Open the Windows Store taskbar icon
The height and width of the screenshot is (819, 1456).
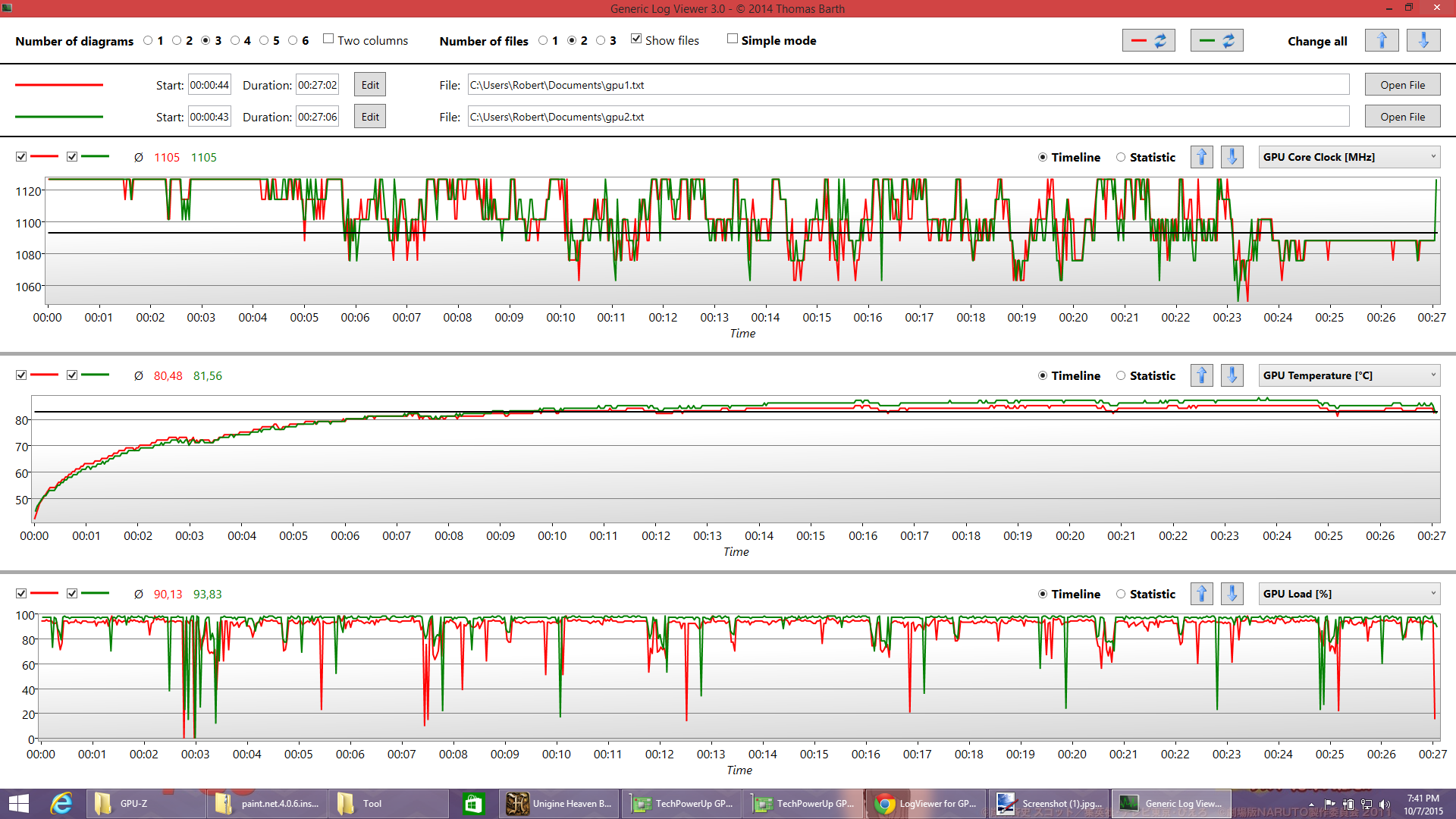tap(473, 804)
